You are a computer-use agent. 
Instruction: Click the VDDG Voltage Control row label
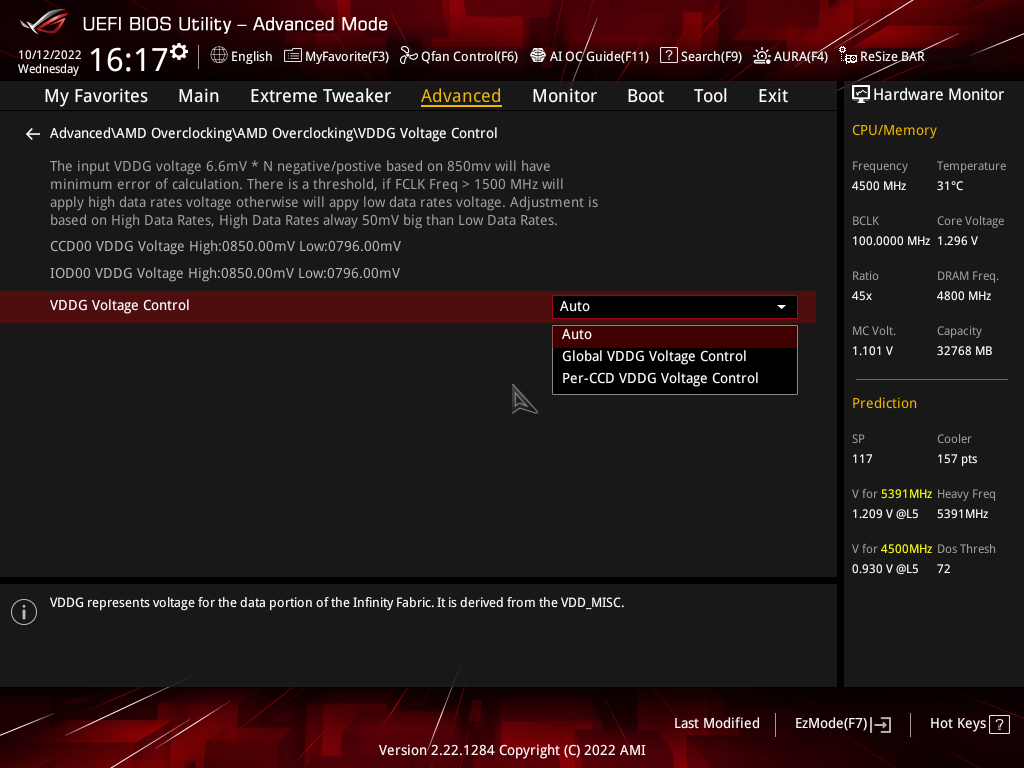120,306
